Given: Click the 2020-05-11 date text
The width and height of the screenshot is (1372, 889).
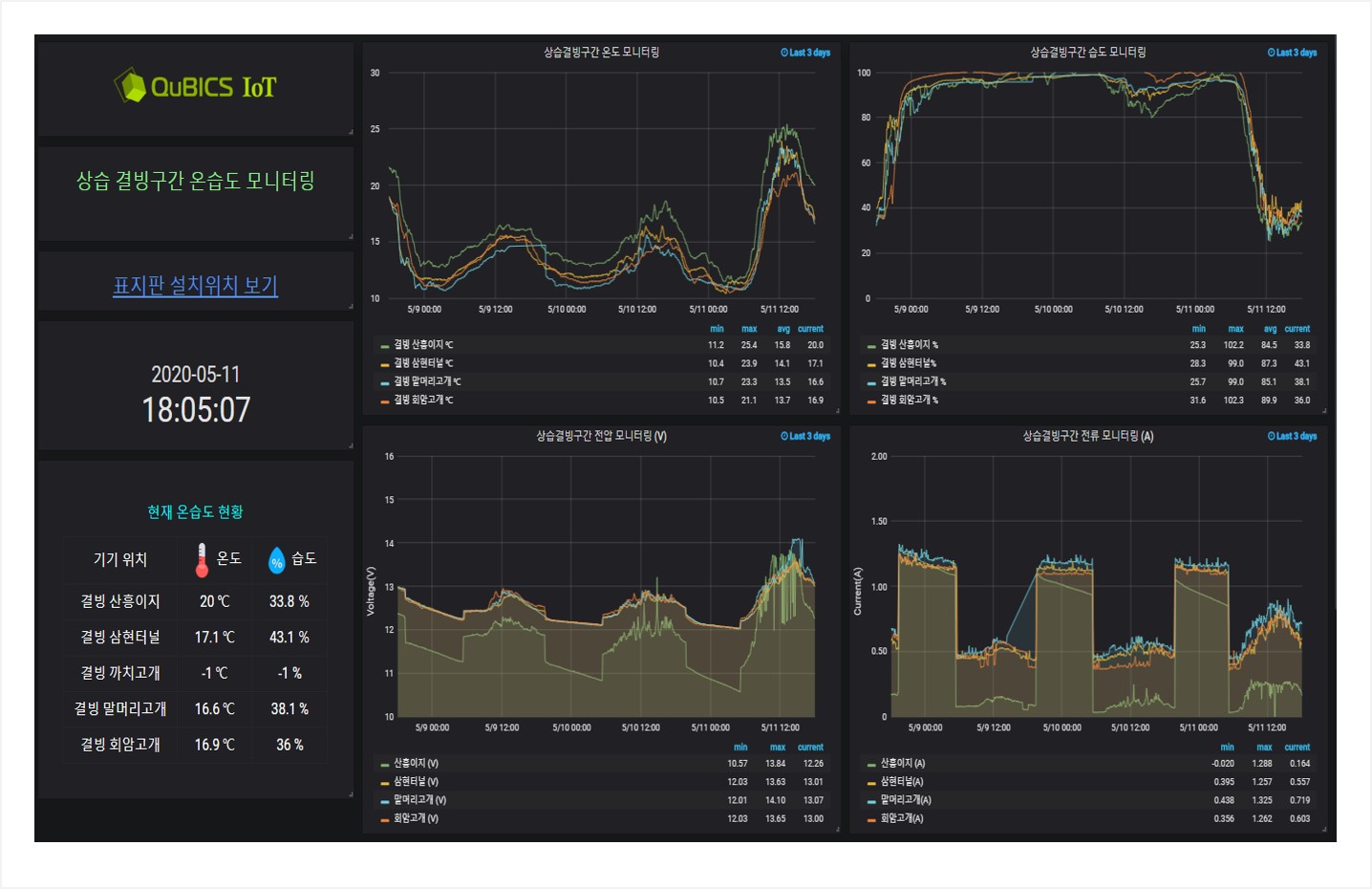Looking at the screenshot, I should tap(196, 375).
